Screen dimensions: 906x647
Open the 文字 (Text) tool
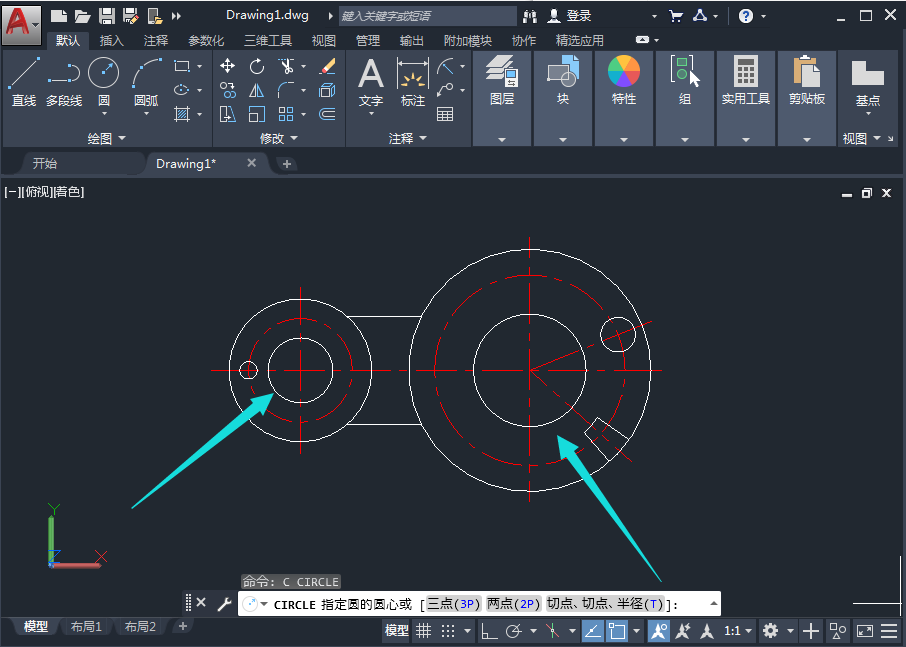(371, 81)
